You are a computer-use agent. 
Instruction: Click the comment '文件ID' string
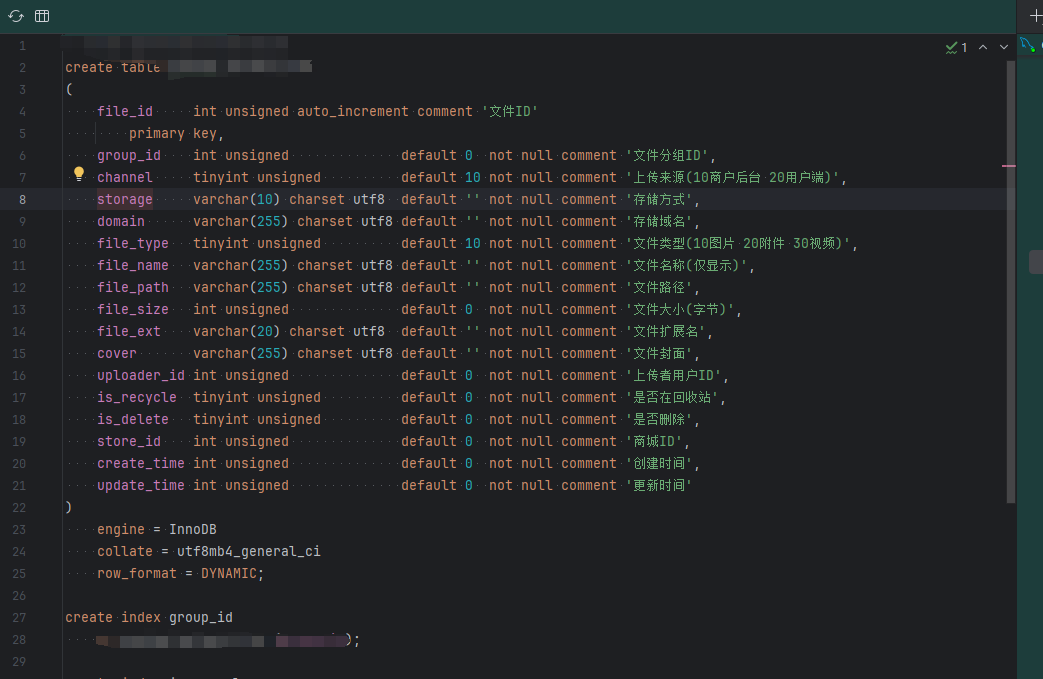tap(510, 111)
